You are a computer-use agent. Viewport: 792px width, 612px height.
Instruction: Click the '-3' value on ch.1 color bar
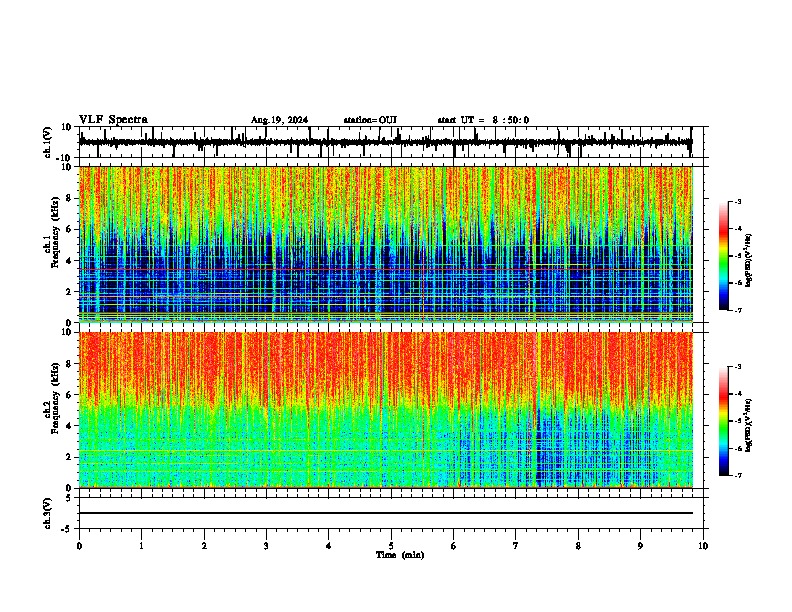pos(737,201)
